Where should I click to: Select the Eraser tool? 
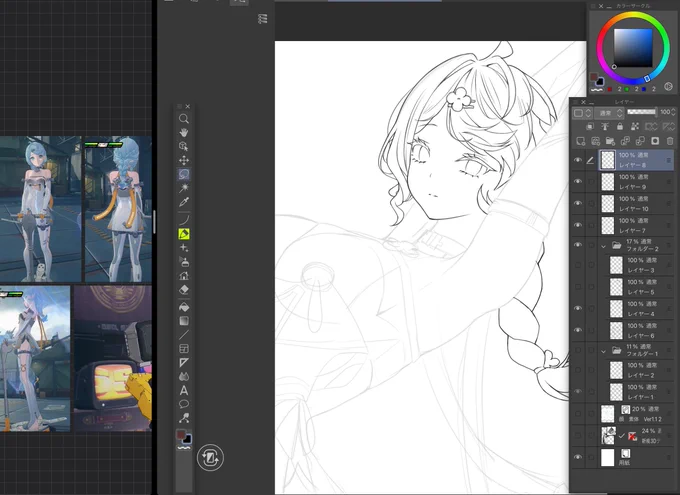click(184, 289)
